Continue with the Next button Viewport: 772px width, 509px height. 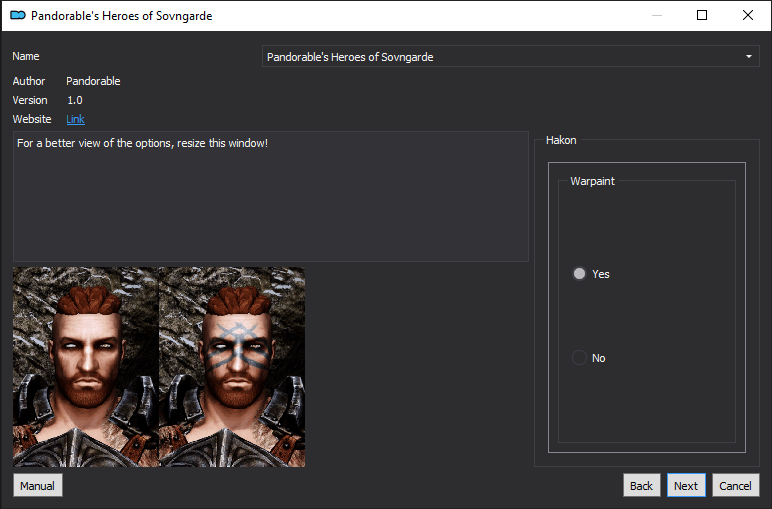[x=686, y=486]
